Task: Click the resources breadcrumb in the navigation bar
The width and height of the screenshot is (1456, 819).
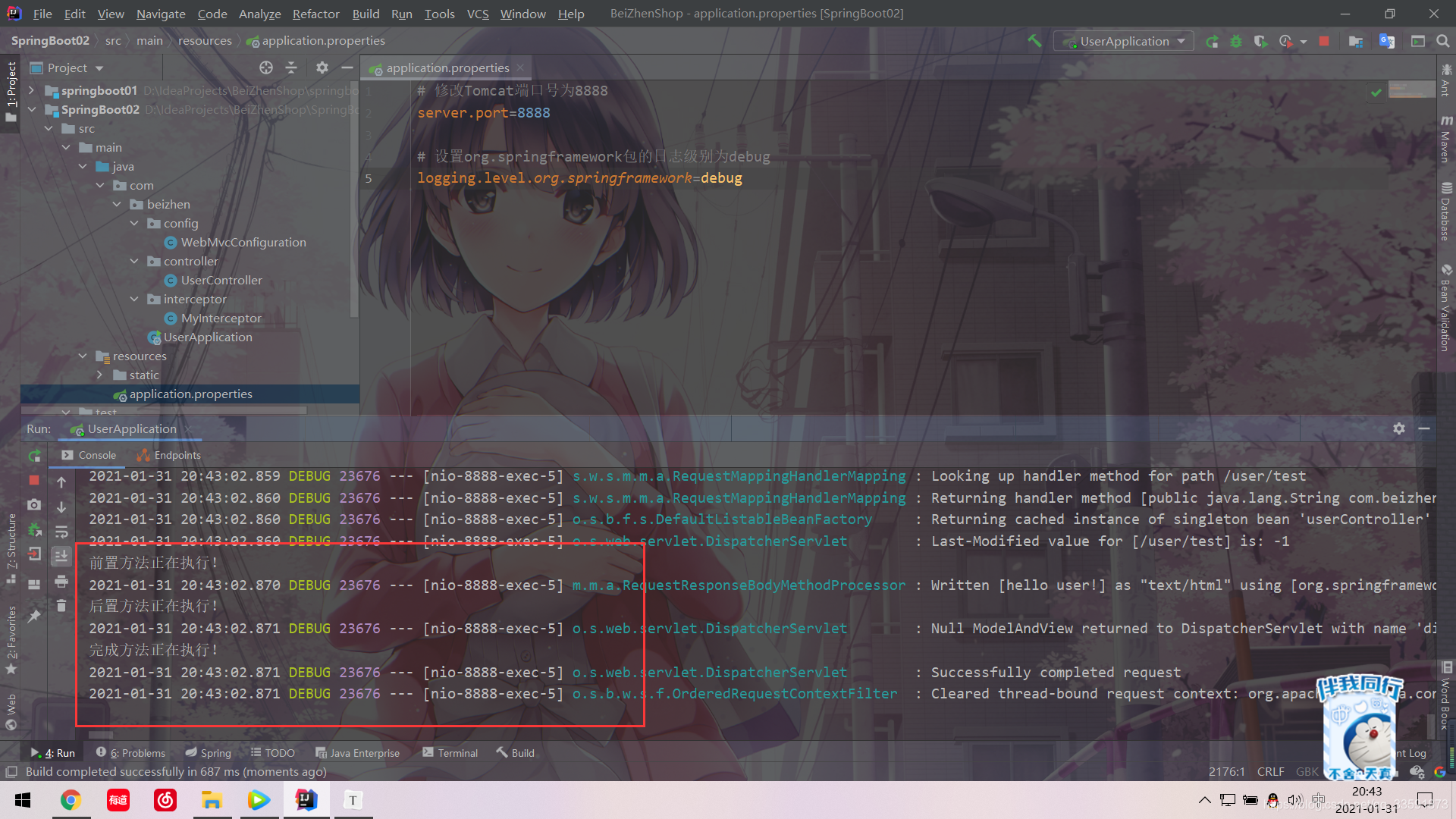Action: [x=205, y=41]
